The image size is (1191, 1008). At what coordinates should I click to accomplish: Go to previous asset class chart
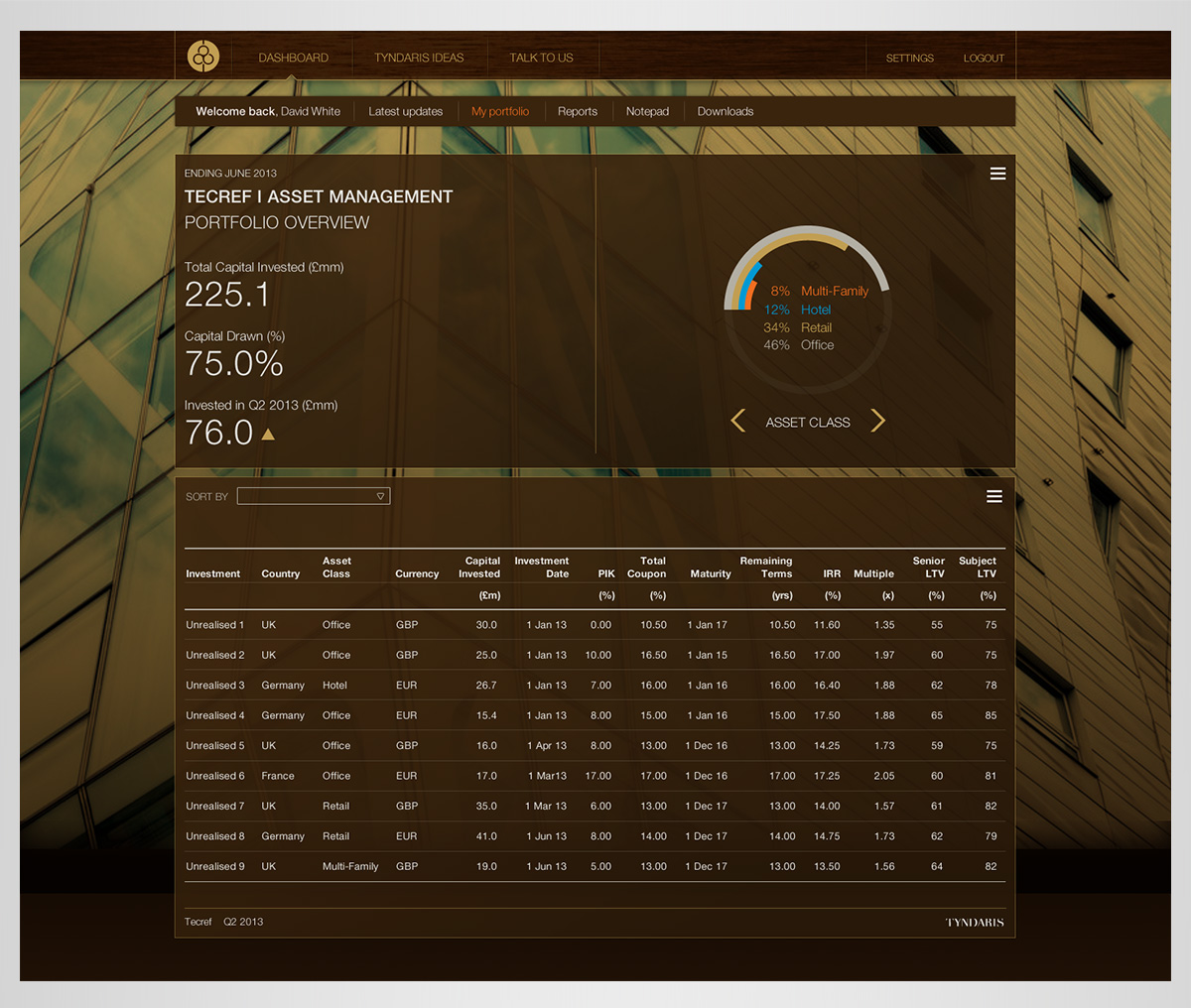click(737, 421)
